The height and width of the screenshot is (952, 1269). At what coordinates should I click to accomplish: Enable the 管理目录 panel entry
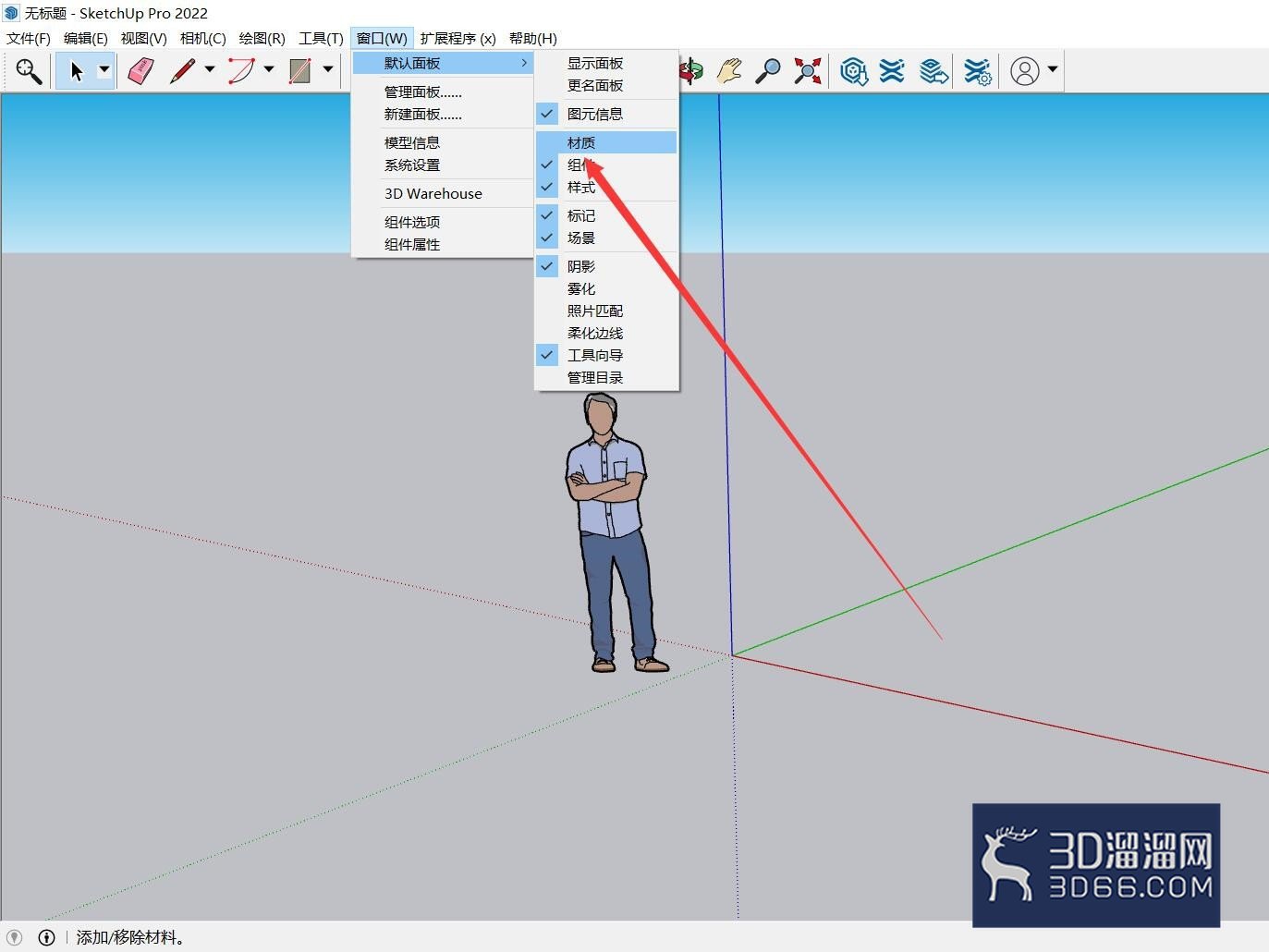(606, 377)
